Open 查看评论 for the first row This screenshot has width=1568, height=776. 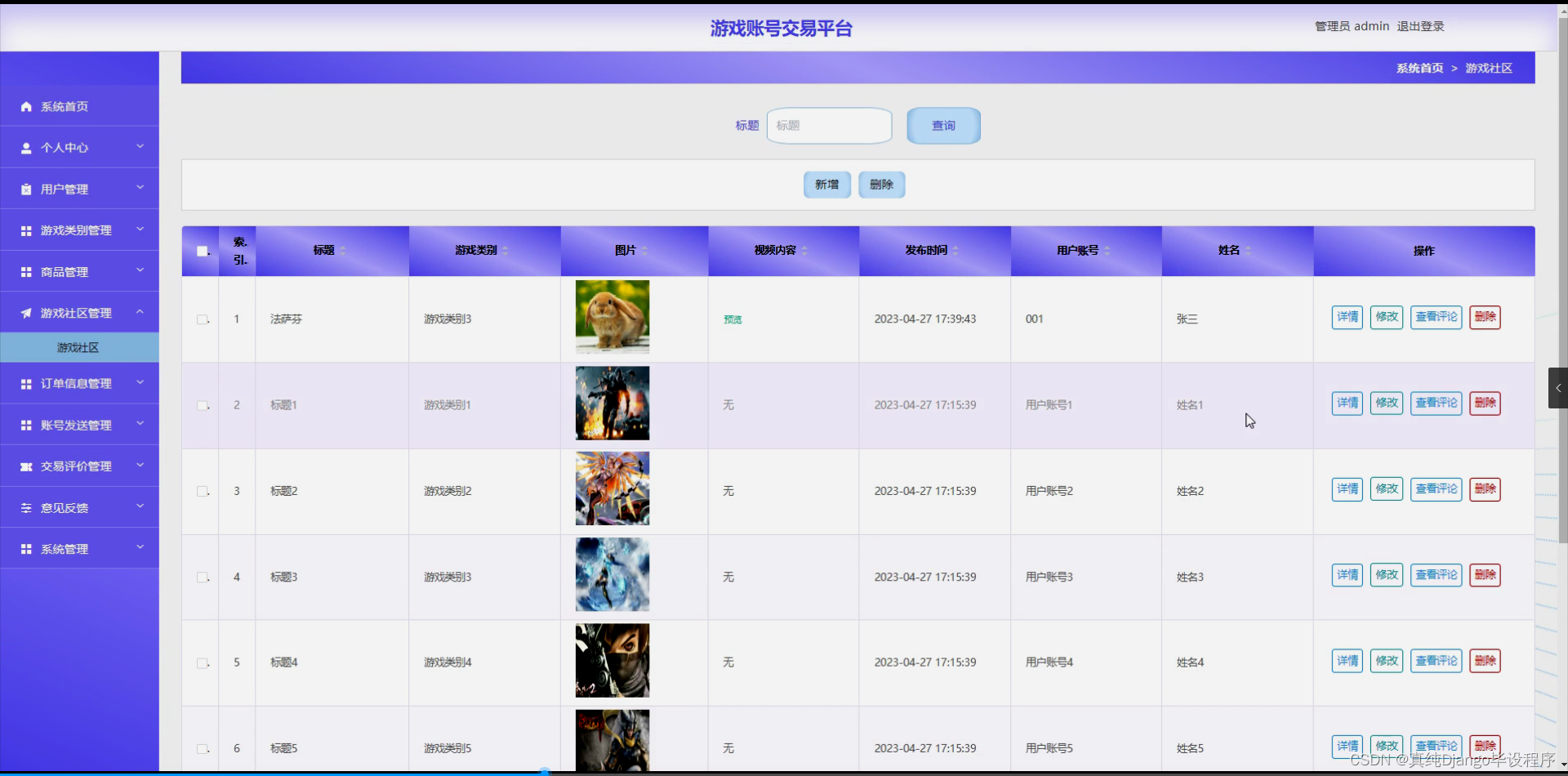[x=1435, y=317]
